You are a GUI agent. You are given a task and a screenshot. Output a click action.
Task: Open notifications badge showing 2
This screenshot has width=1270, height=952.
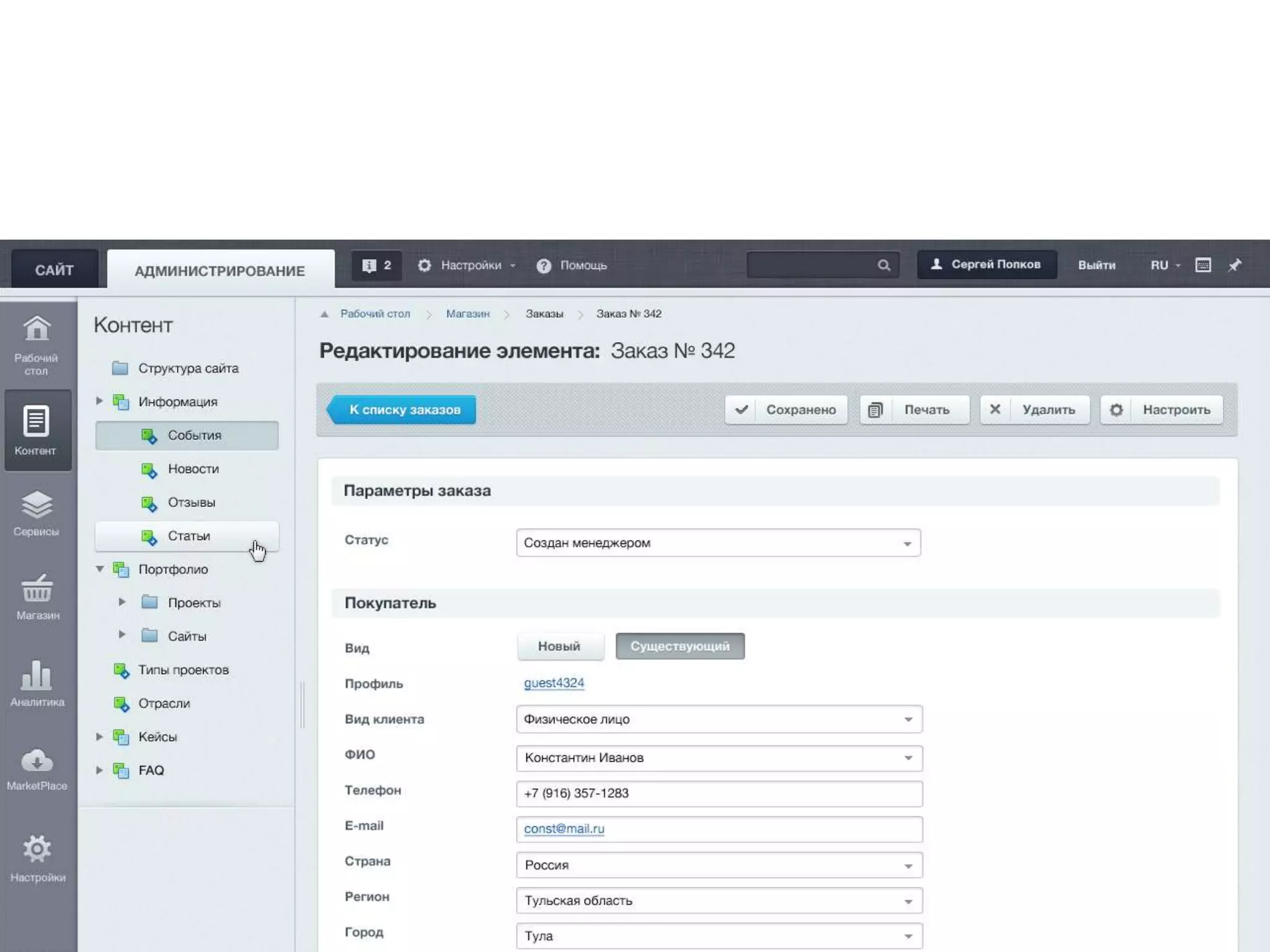[376, 265]
